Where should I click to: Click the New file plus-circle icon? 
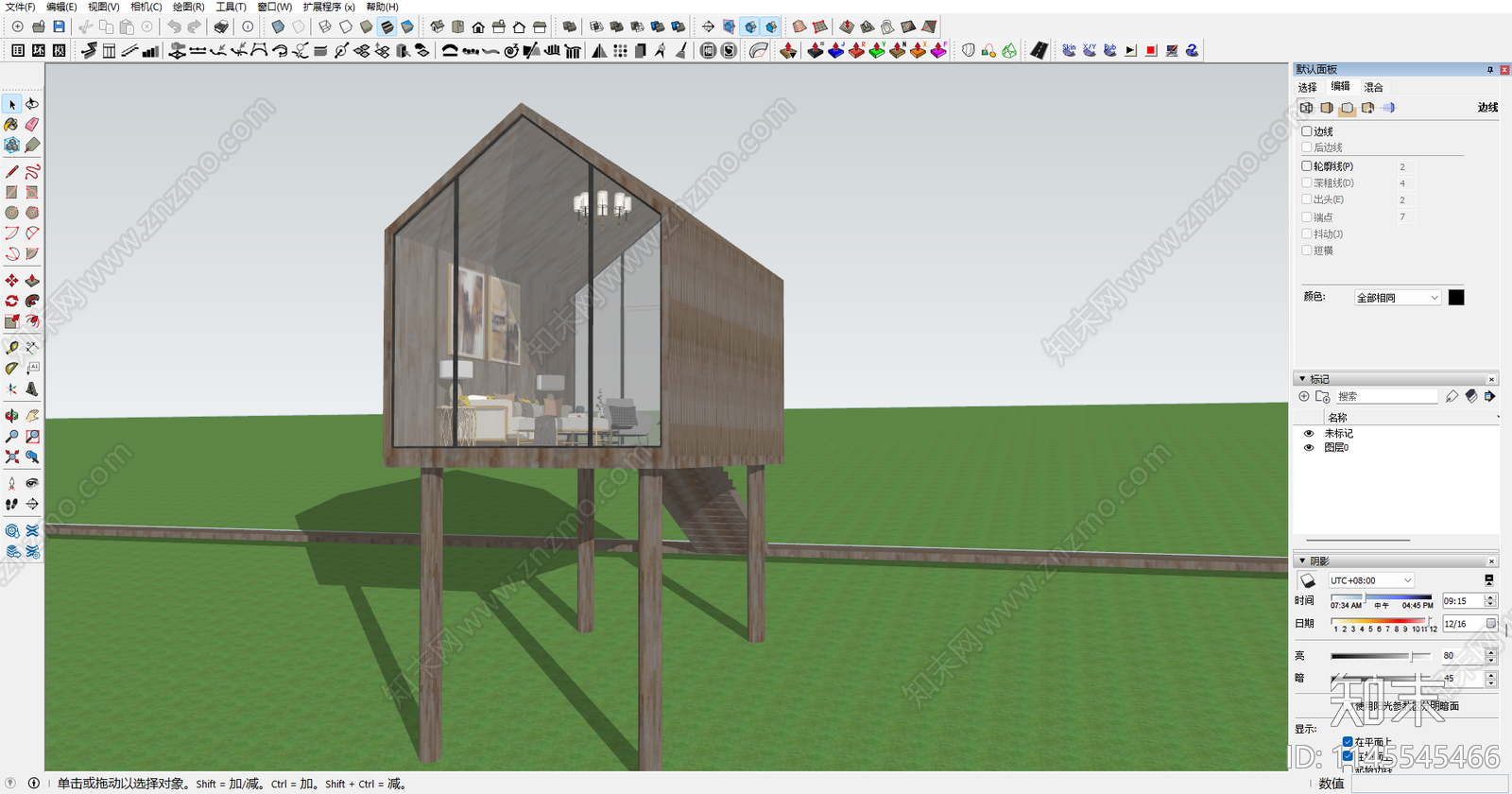click(x=17, y=26)
